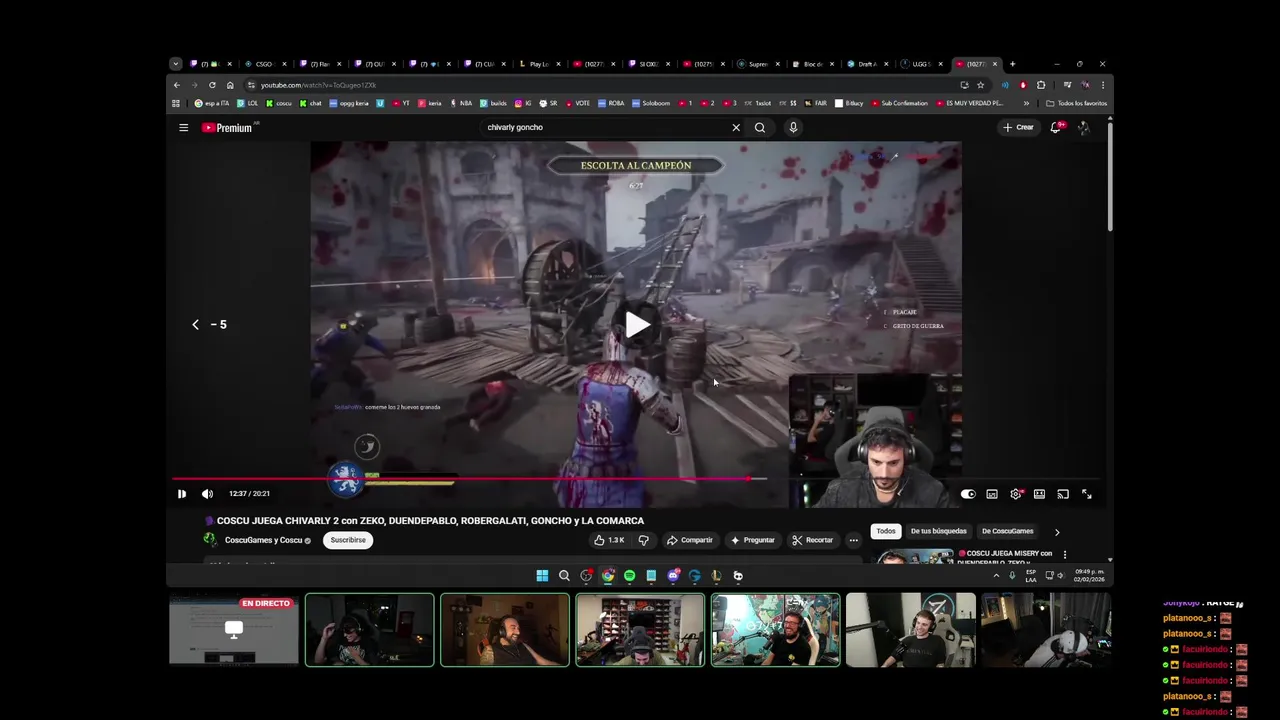1280x720 pixels.
Task: Open browser home page button
Action: click(x=230, y=85)
